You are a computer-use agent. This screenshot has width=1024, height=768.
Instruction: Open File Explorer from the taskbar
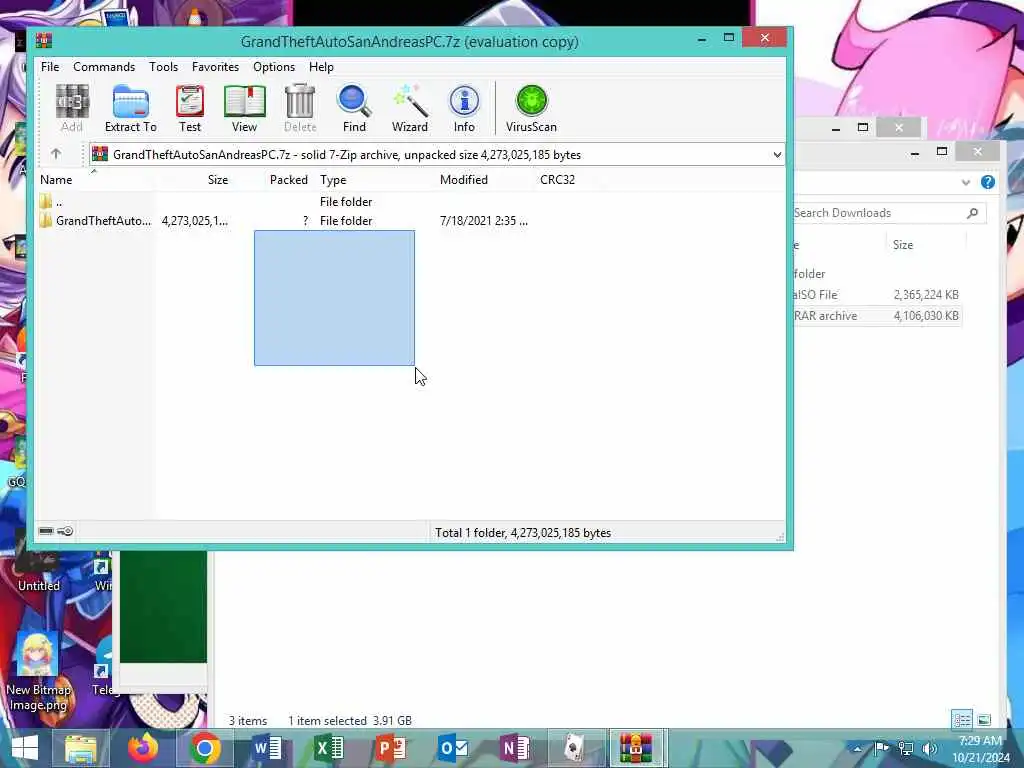point(80,748)
